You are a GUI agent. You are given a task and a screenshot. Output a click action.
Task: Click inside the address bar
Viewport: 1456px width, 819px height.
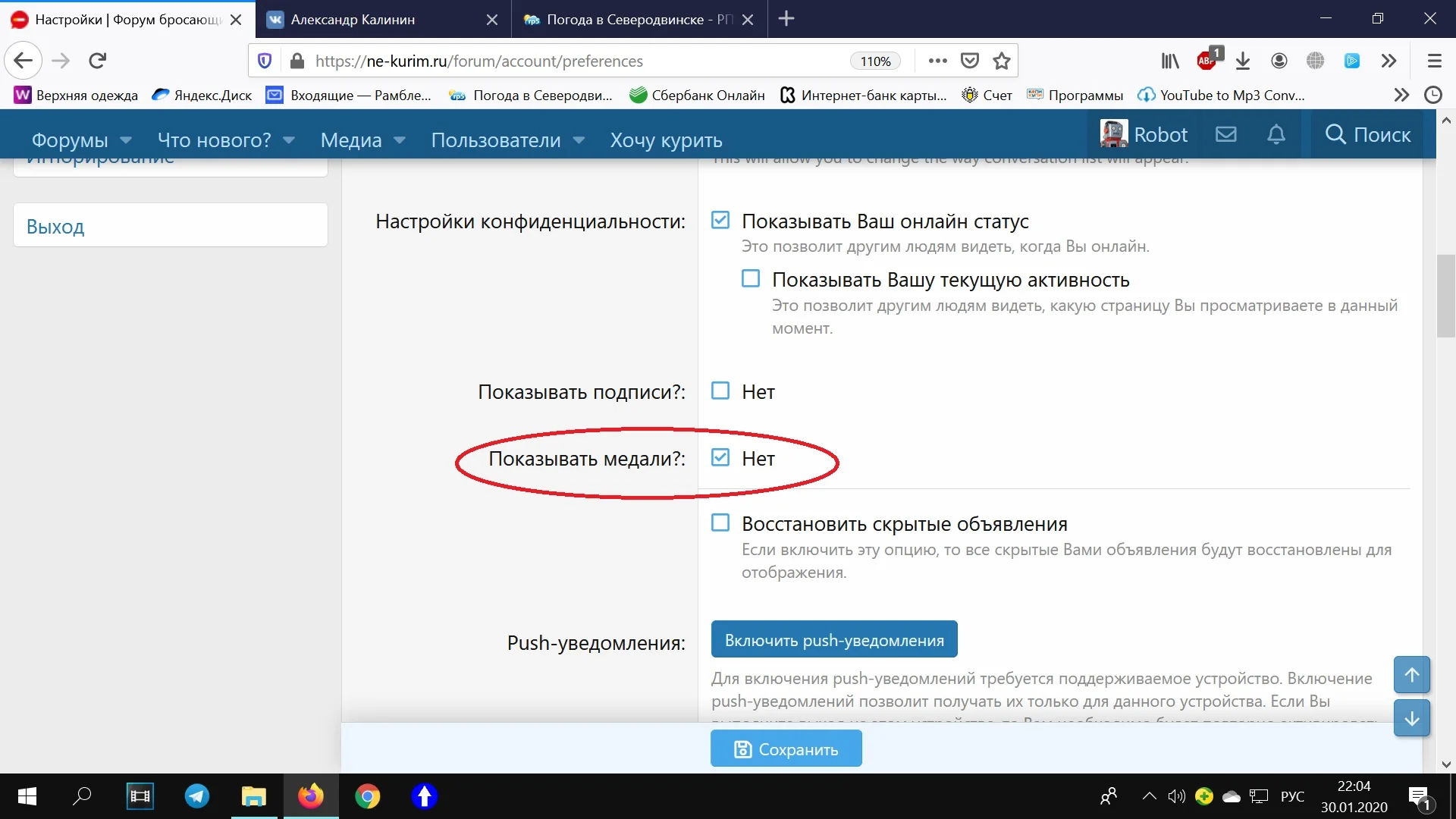(531, 61)
